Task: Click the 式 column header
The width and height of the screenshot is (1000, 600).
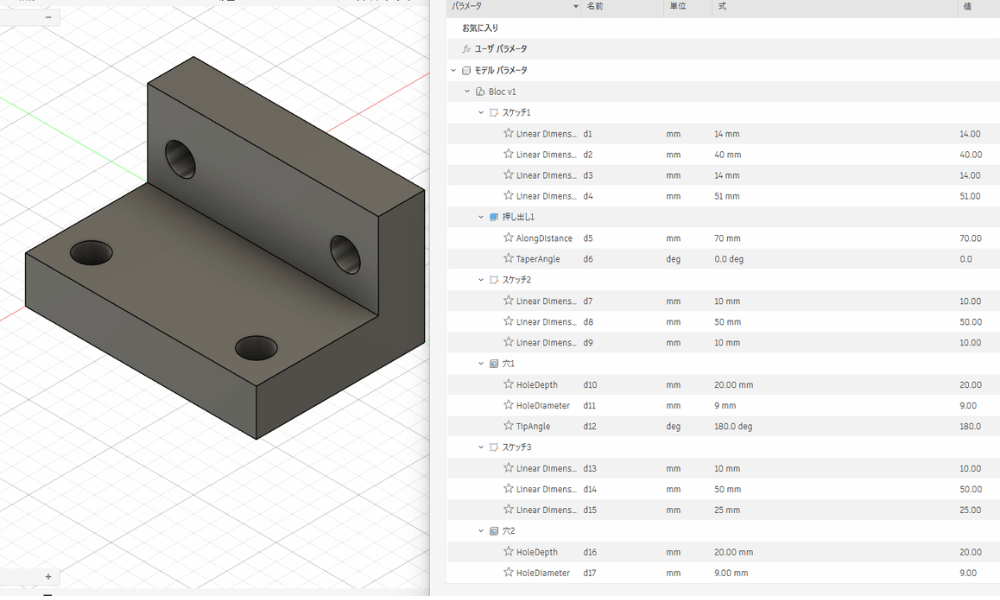Action: (722, 7)
